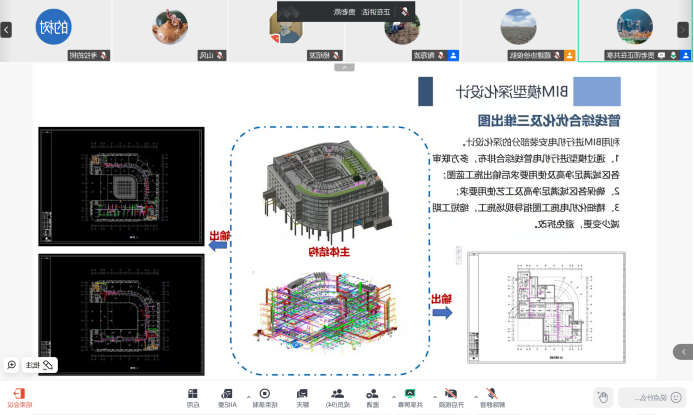Click the 3D building structure model image

[327, 192]
